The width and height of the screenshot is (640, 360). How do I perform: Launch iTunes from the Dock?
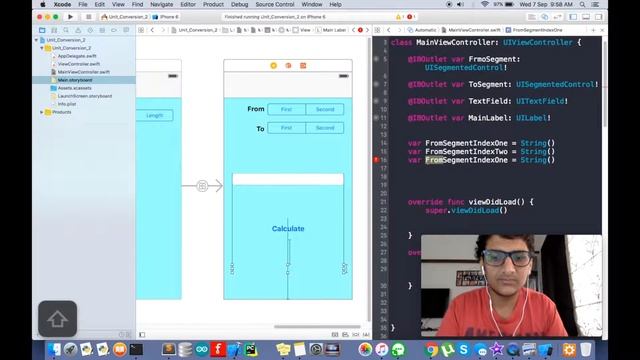[382, 349]
